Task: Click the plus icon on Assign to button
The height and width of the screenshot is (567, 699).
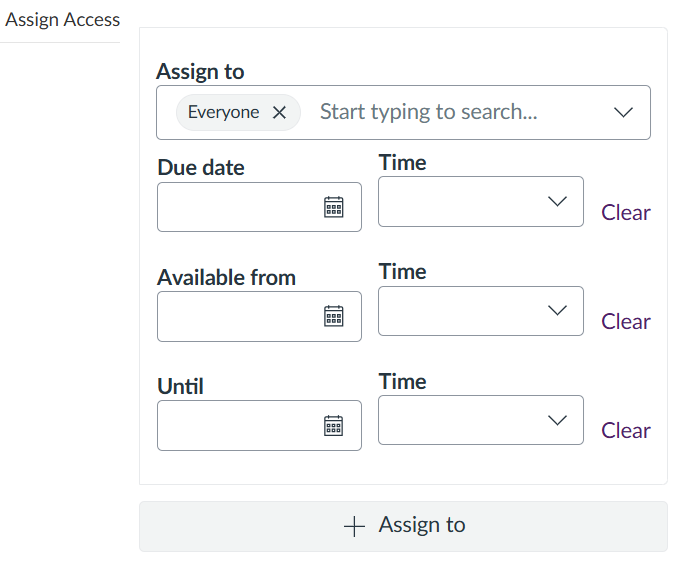Action: click(354, 526)
